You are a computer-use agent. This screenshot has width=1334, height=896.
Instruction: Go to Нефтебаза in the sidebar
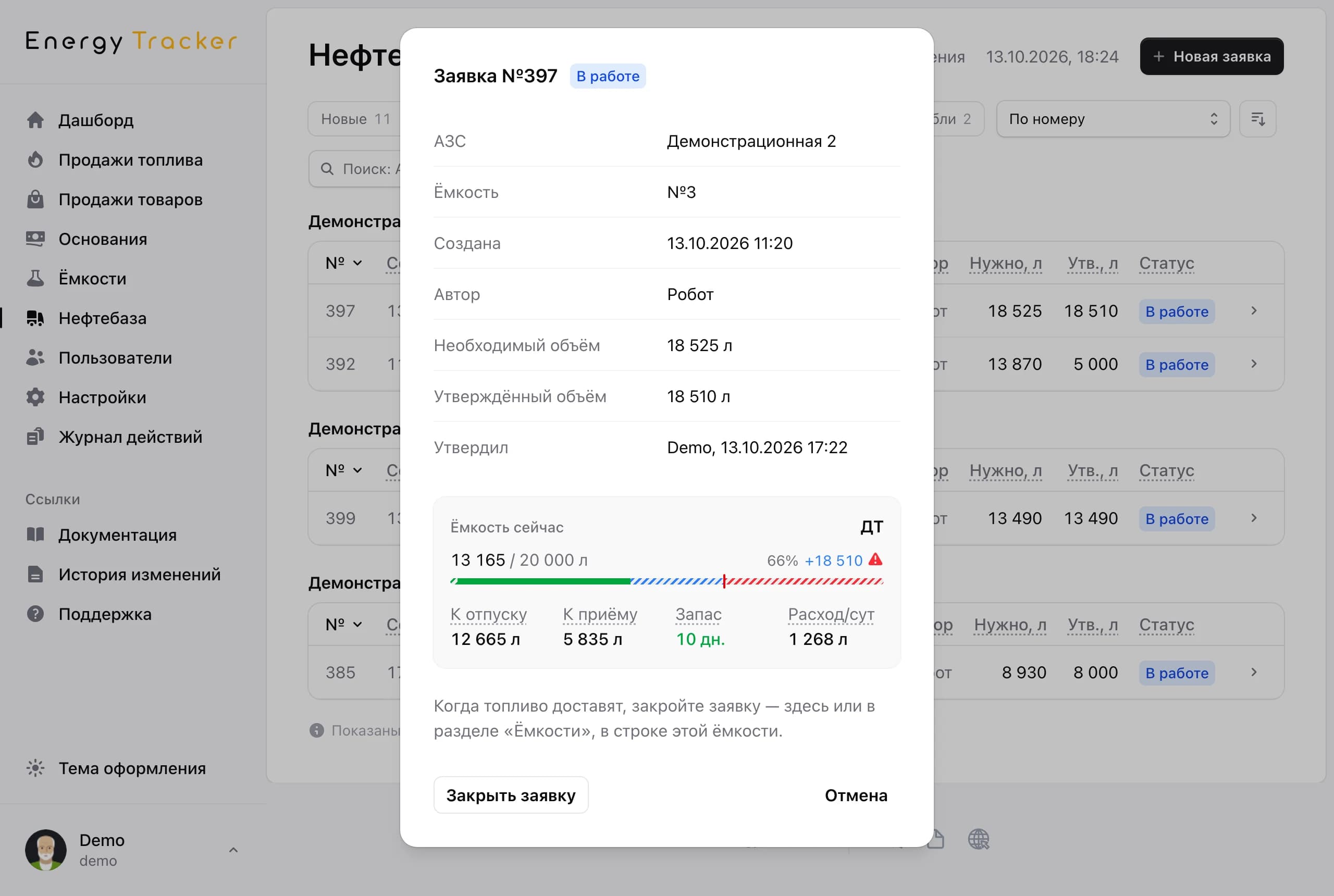102,318
